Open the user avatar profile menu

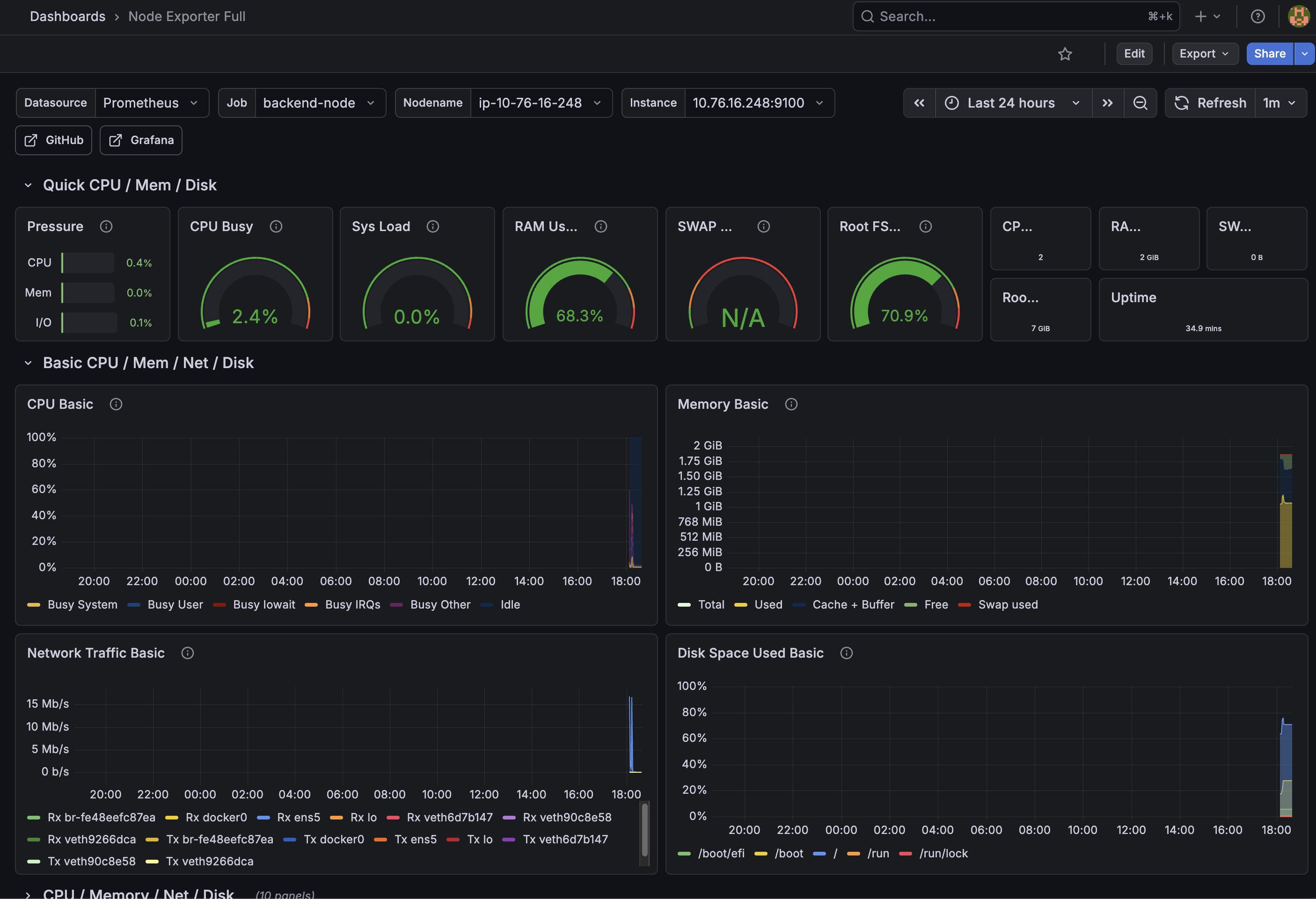point(1298,16)
